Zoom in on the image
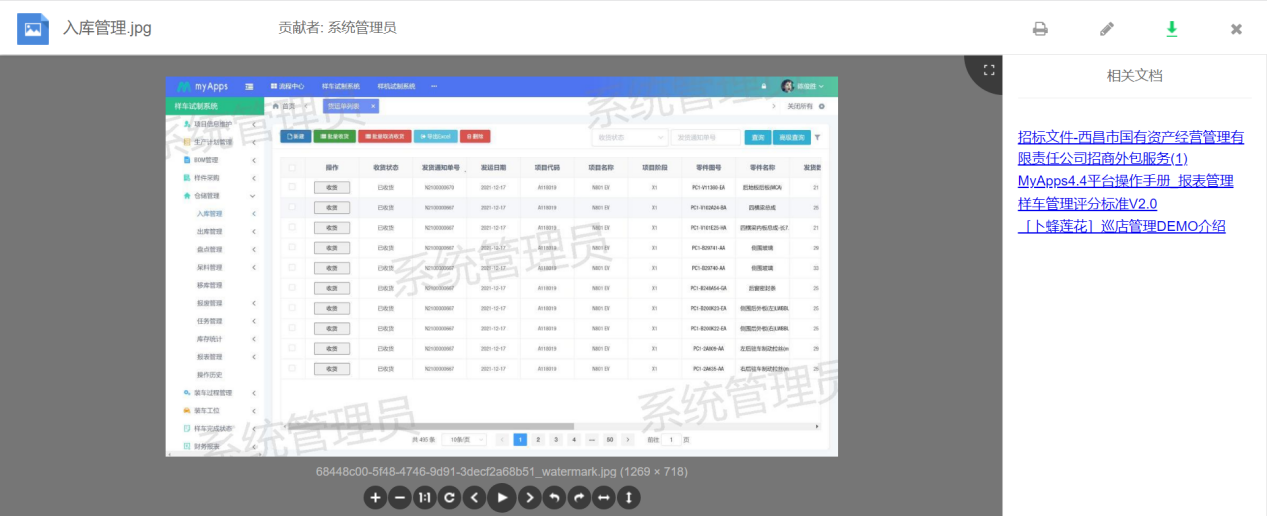The height and width of the screenshot is (516, 1267). (375, 497)
